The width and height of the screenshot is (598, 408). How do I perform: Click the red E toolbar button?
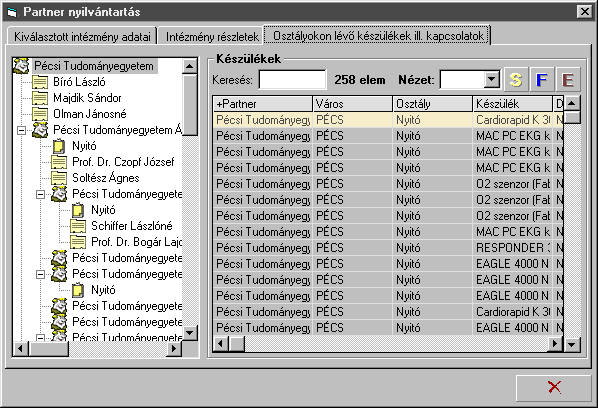pyautogui.click(x=568, y=80)
